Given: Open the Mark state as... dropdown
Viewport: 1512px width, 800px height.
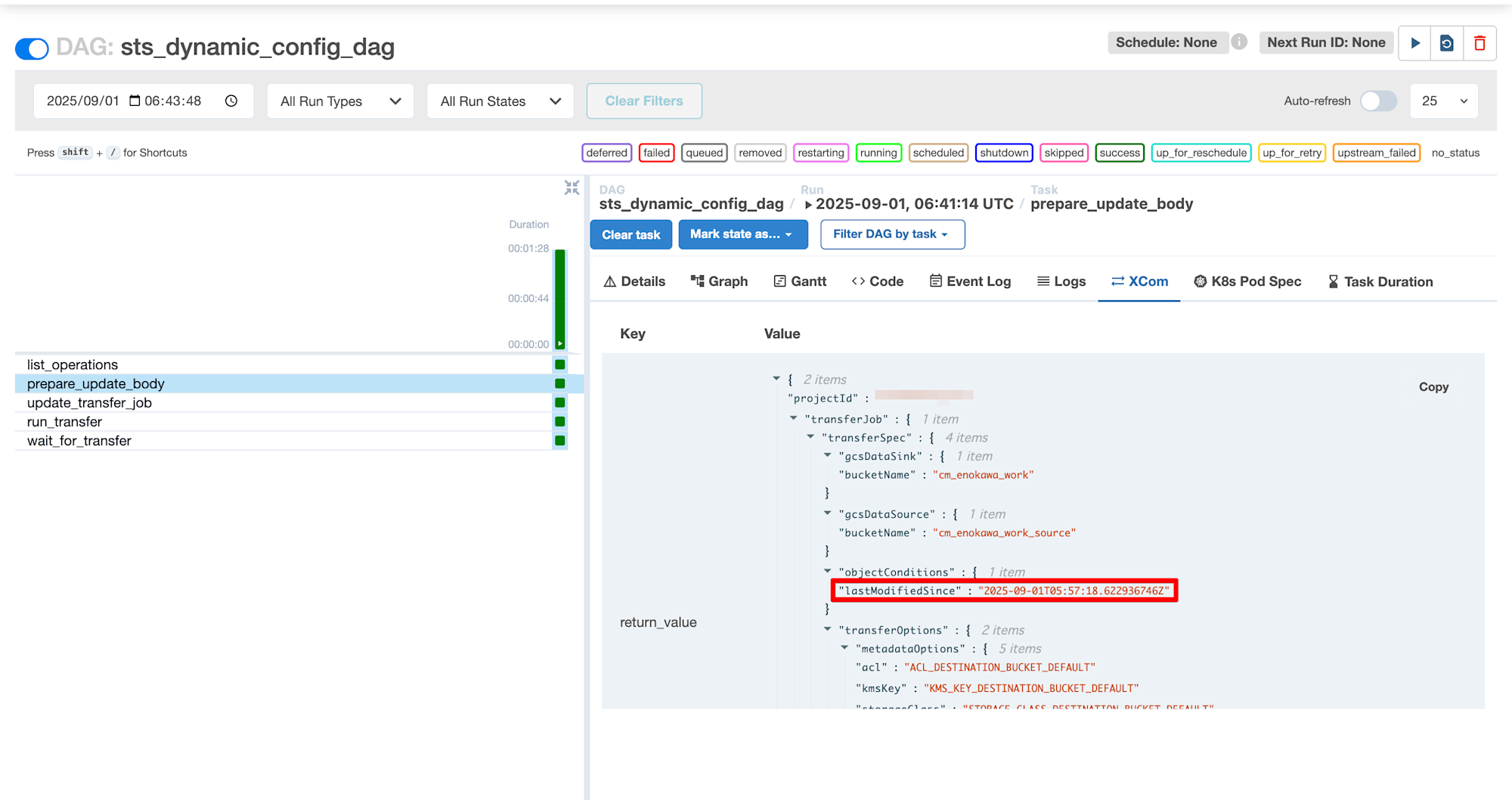Looking at the screenshot, I should pos(742,234).
